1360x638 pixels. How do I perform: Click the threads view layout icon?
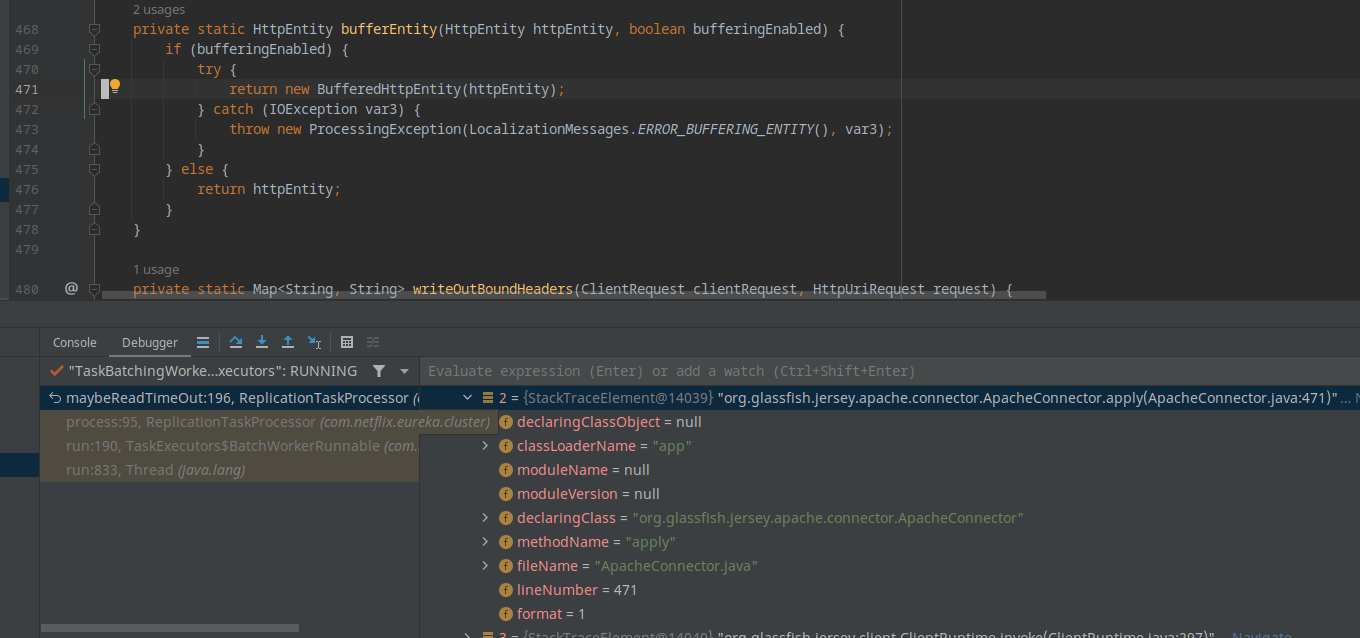tap(203, 342)
